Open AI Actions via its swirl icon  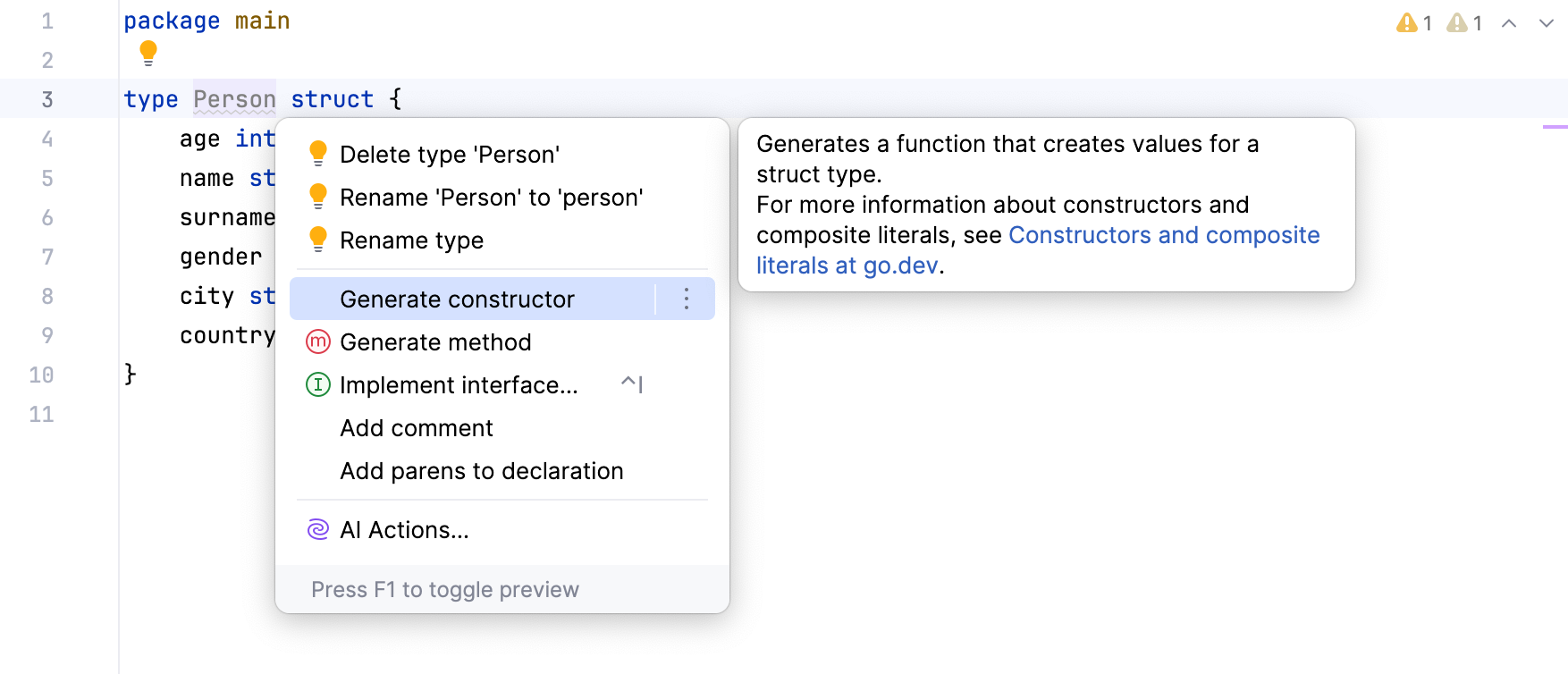pyautogui.click(x=317, y=529)
